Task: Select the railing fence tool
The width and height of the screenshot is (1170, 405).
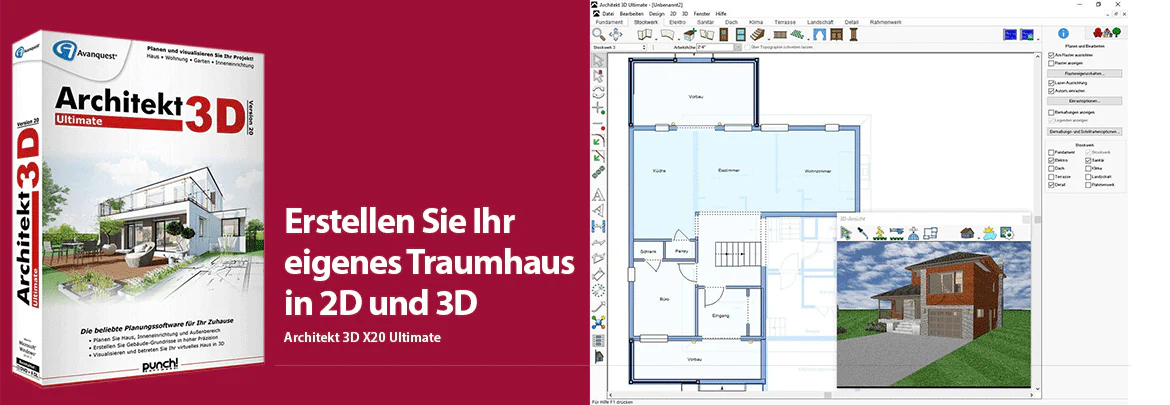Action: tap(780, 34)
